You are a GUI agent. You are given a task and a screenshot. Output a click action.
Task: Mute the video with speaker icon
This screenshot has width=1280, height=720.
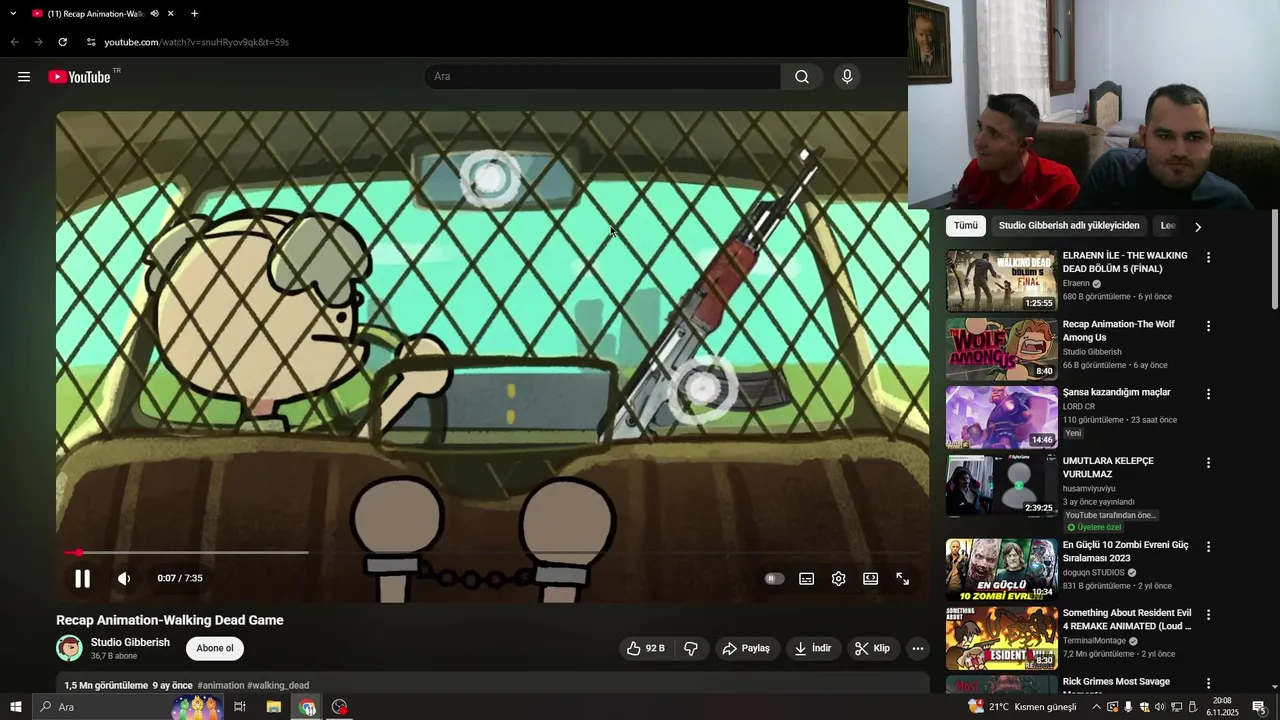click(x=124, y=578)
